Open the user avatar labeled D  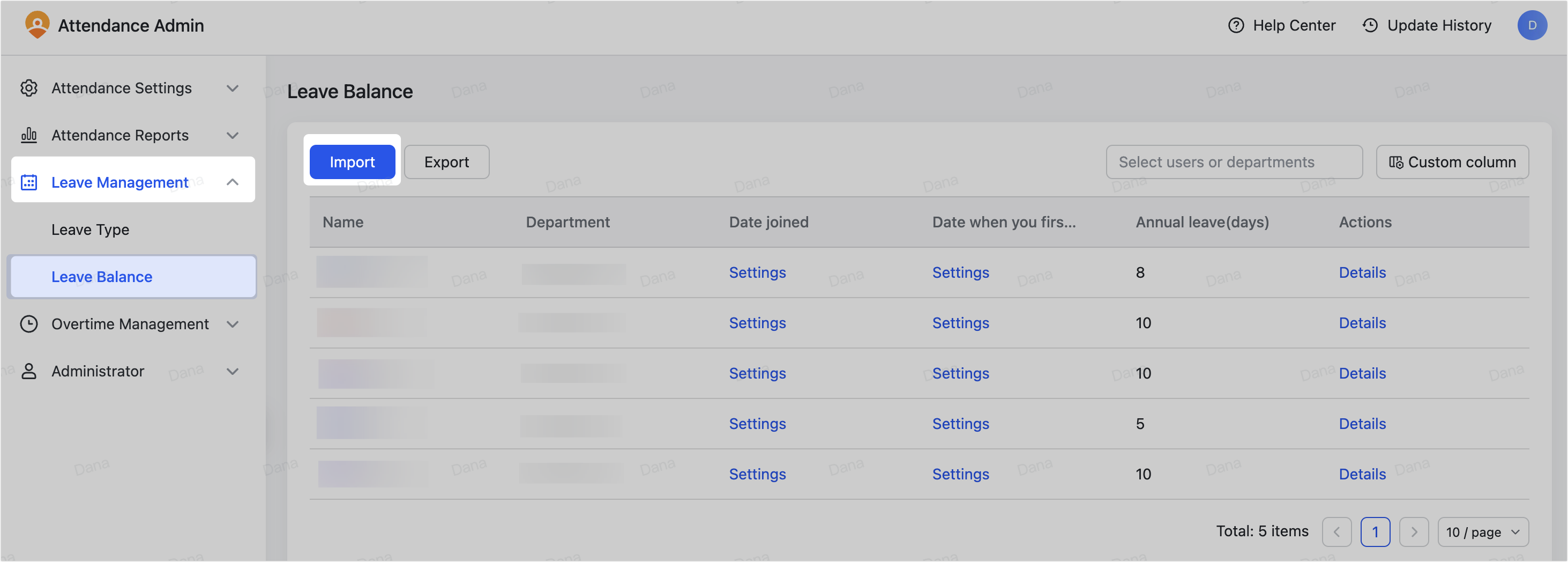pyautogui.click(x=1532, y=26)
